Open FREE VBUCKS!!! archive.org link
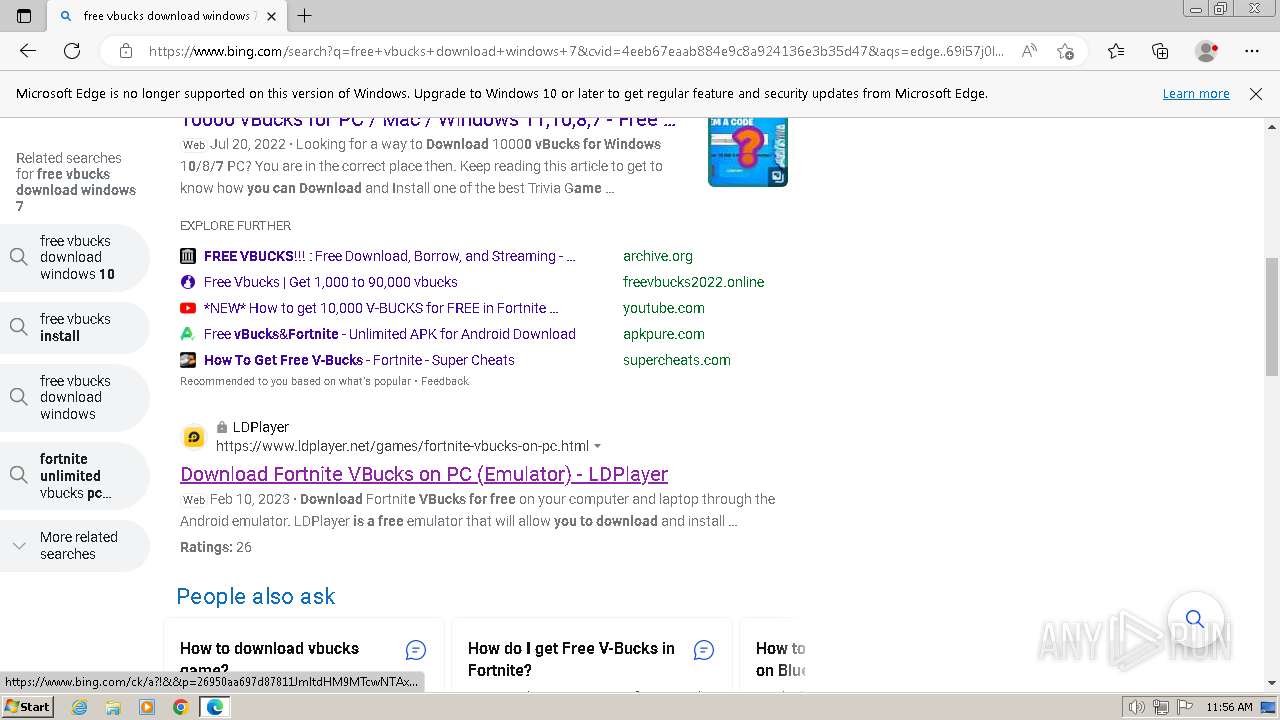The image size is (1280, 720). (x=390, y=256)
